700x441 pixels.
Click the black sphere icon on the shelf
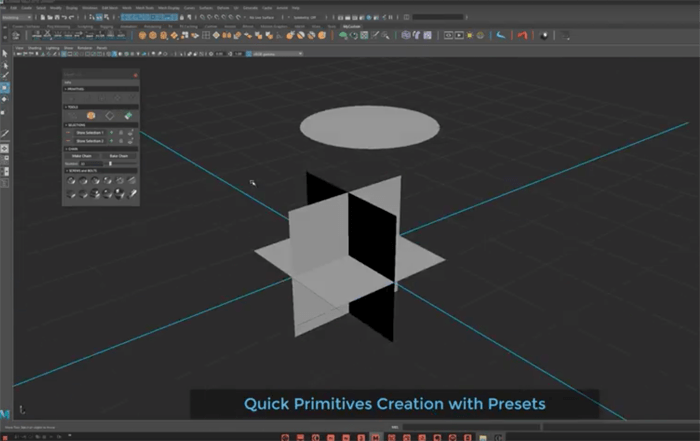click(544, 35)
